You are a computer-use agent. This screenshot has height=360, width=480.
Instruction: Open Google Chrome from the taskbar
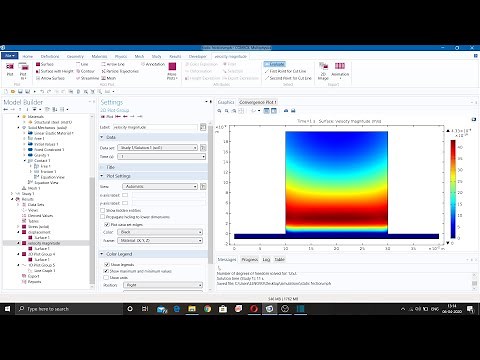coord(207,309)
